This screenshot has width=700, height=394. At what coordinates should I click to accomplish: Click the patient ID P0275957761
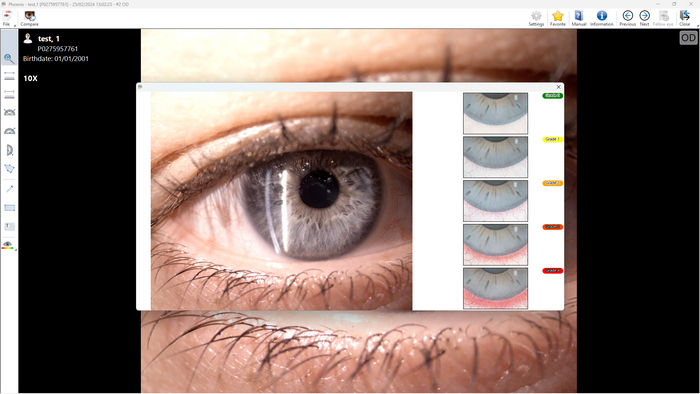pyautogui.click(x=58, y=49)
